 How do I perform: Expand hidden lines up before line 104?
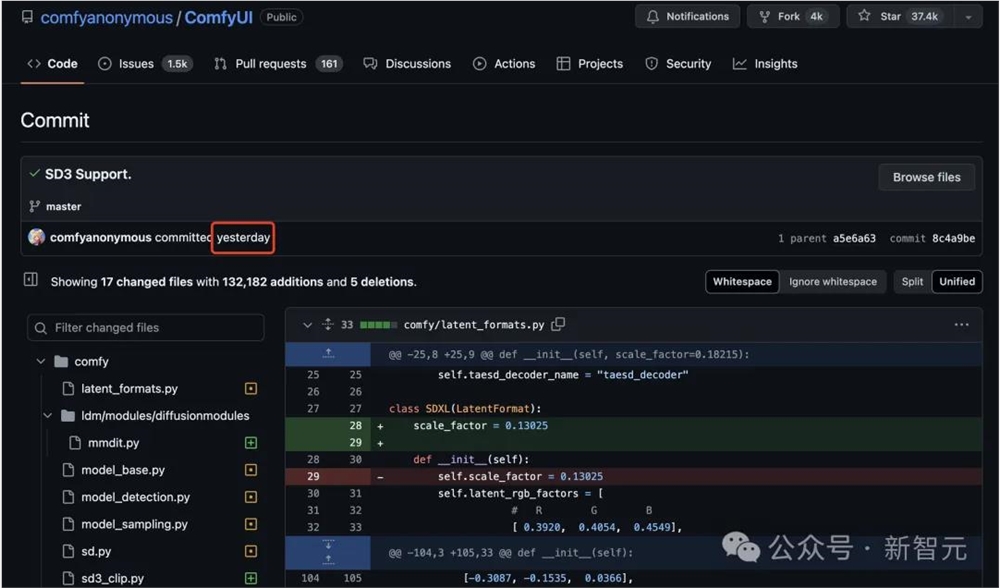pos(328,561)
